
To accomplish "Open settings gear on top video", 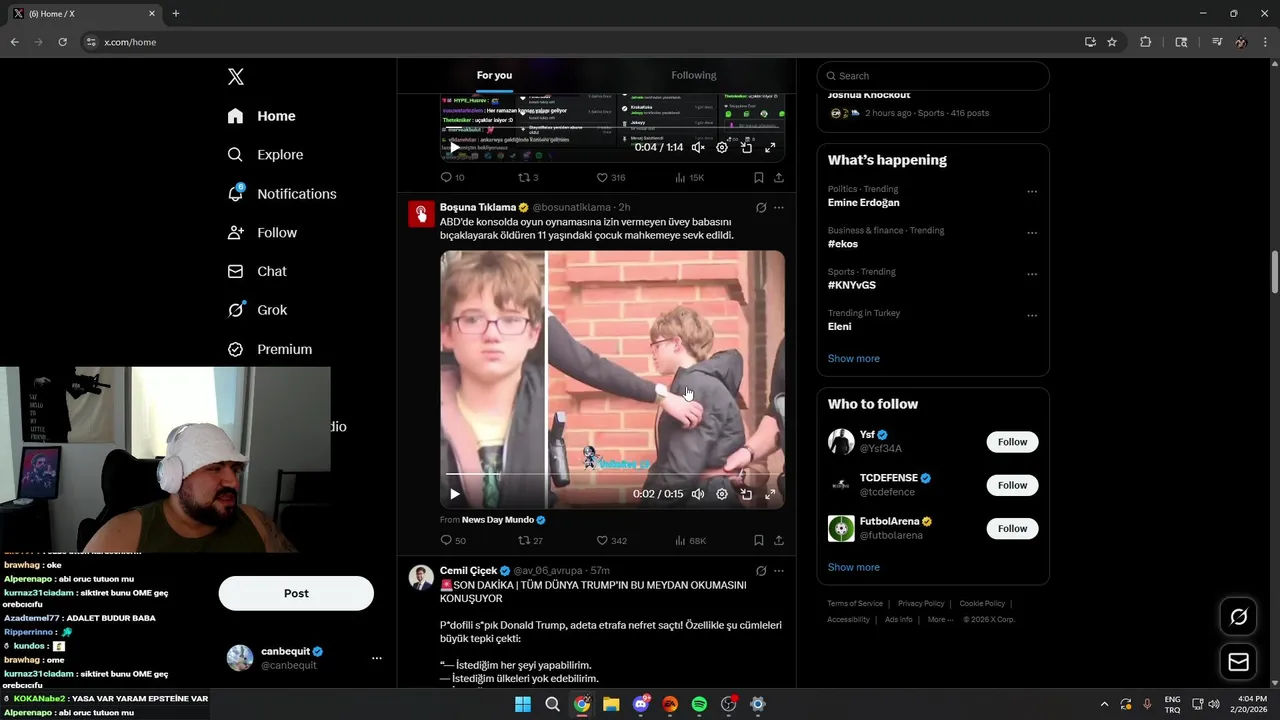I will [722, 147].
